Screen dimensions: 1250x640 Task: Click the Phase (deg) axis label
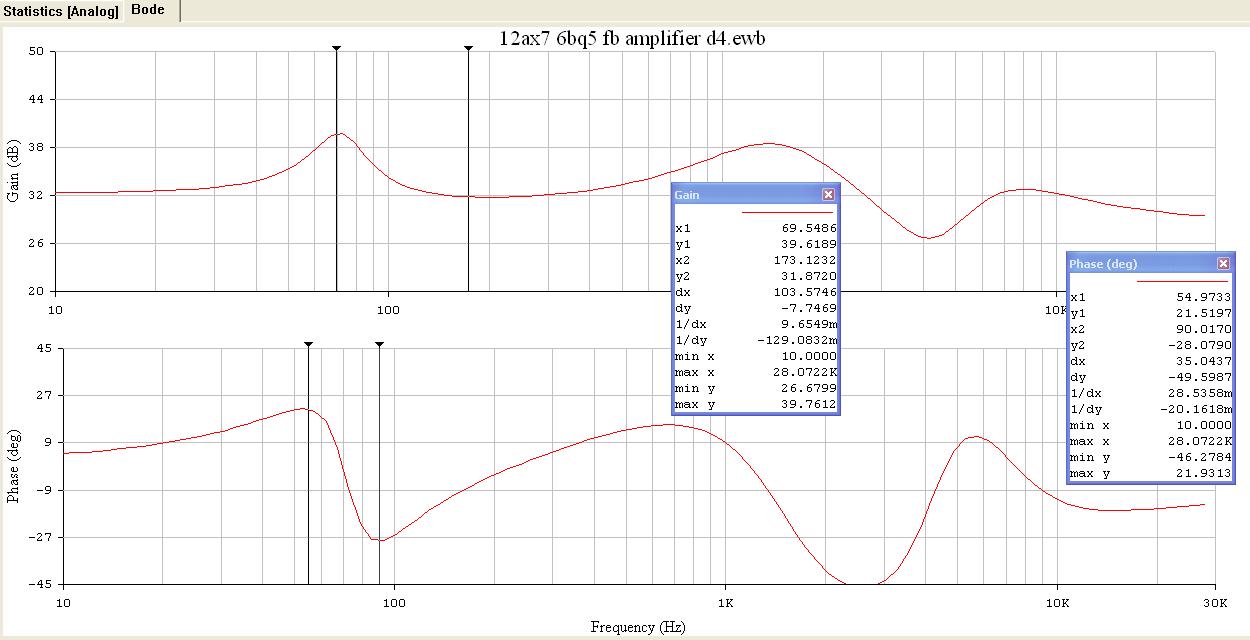[14, 467]
